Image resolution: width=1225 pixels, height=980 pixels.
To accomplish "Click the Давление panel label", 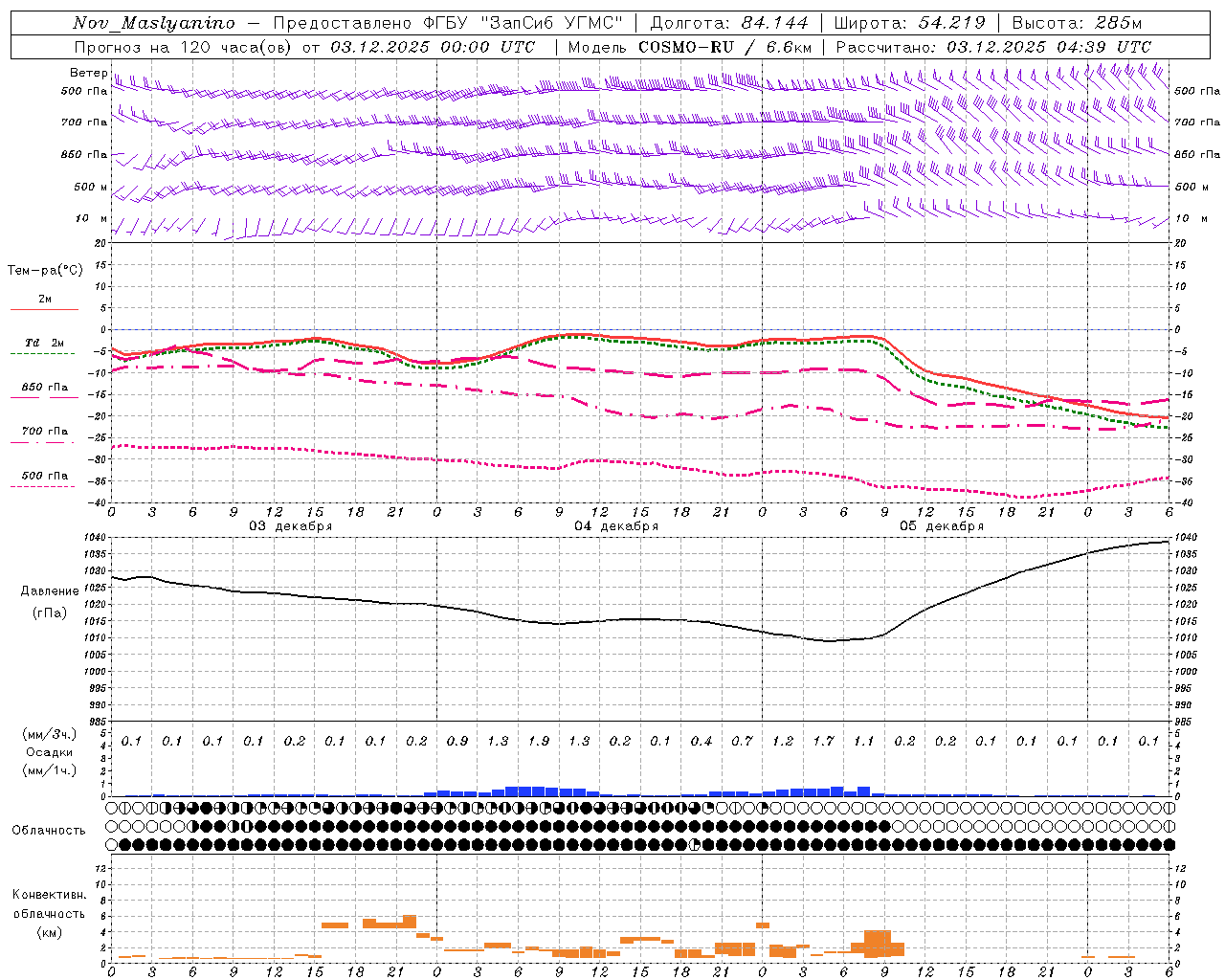I will pos(50,591).
